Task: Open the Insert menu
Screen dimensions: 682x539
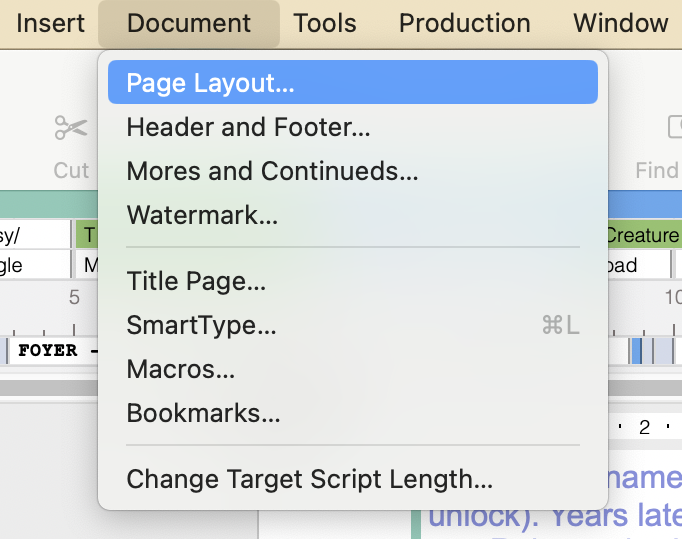Action: coord(50,23)
